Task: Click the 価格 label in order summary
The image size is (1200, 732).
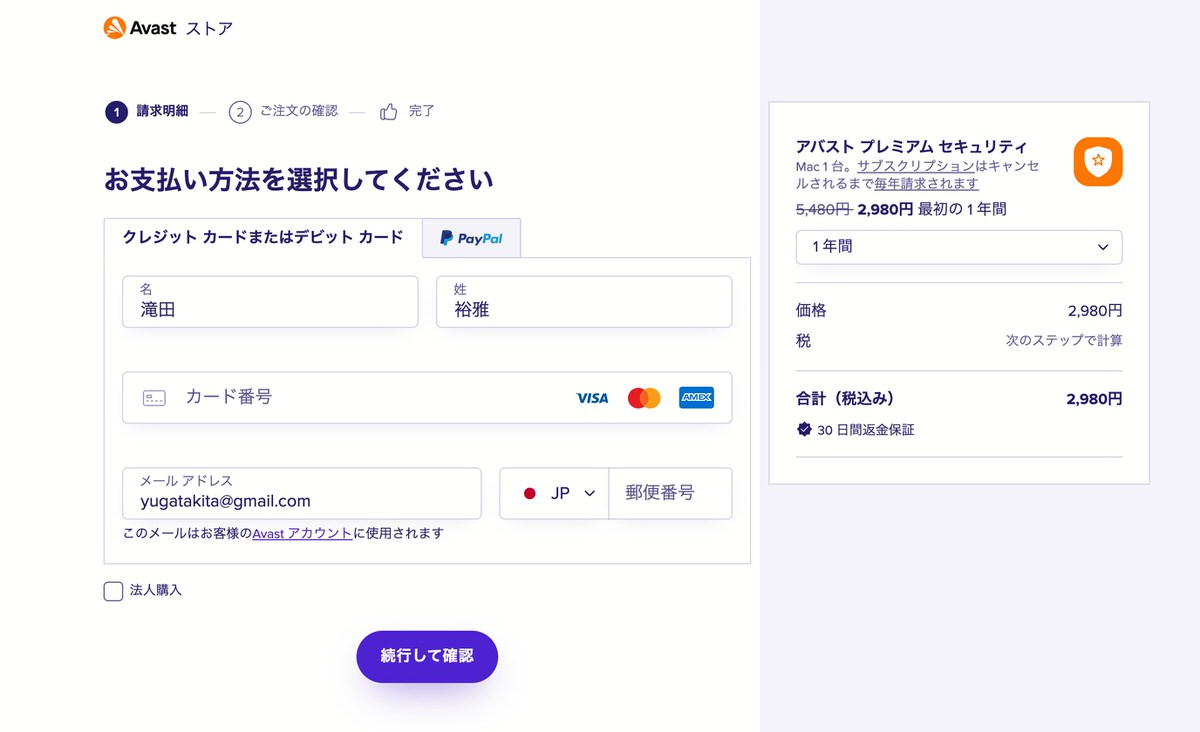Action: [811, 311]
